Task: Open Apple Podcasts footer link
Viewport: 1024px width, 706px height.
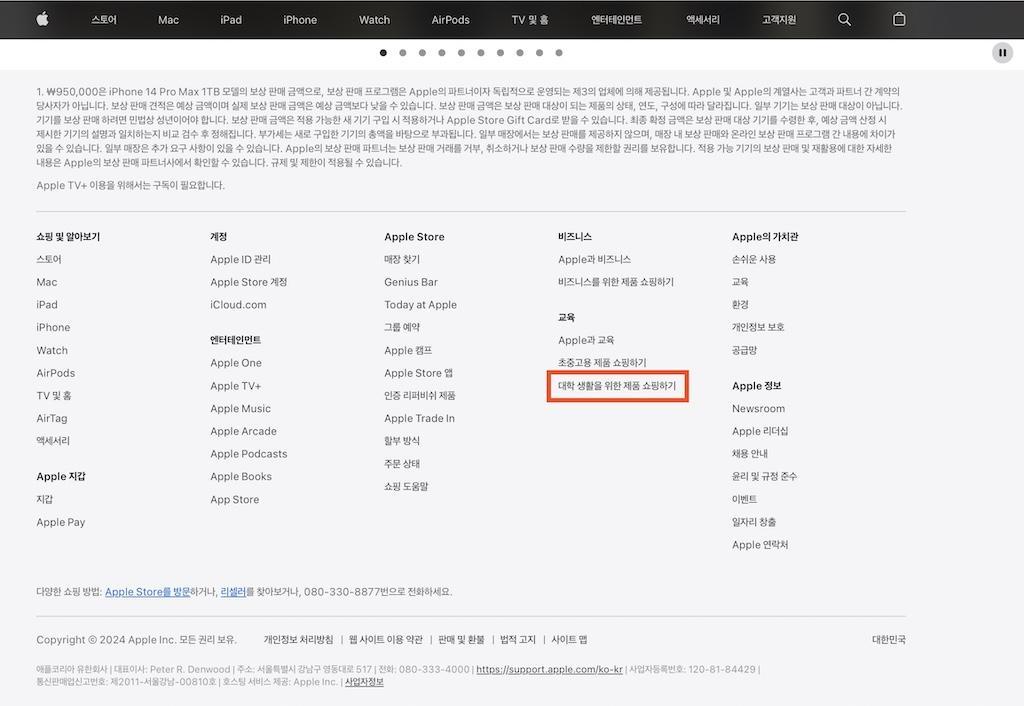Action: (x=249, y=454)
